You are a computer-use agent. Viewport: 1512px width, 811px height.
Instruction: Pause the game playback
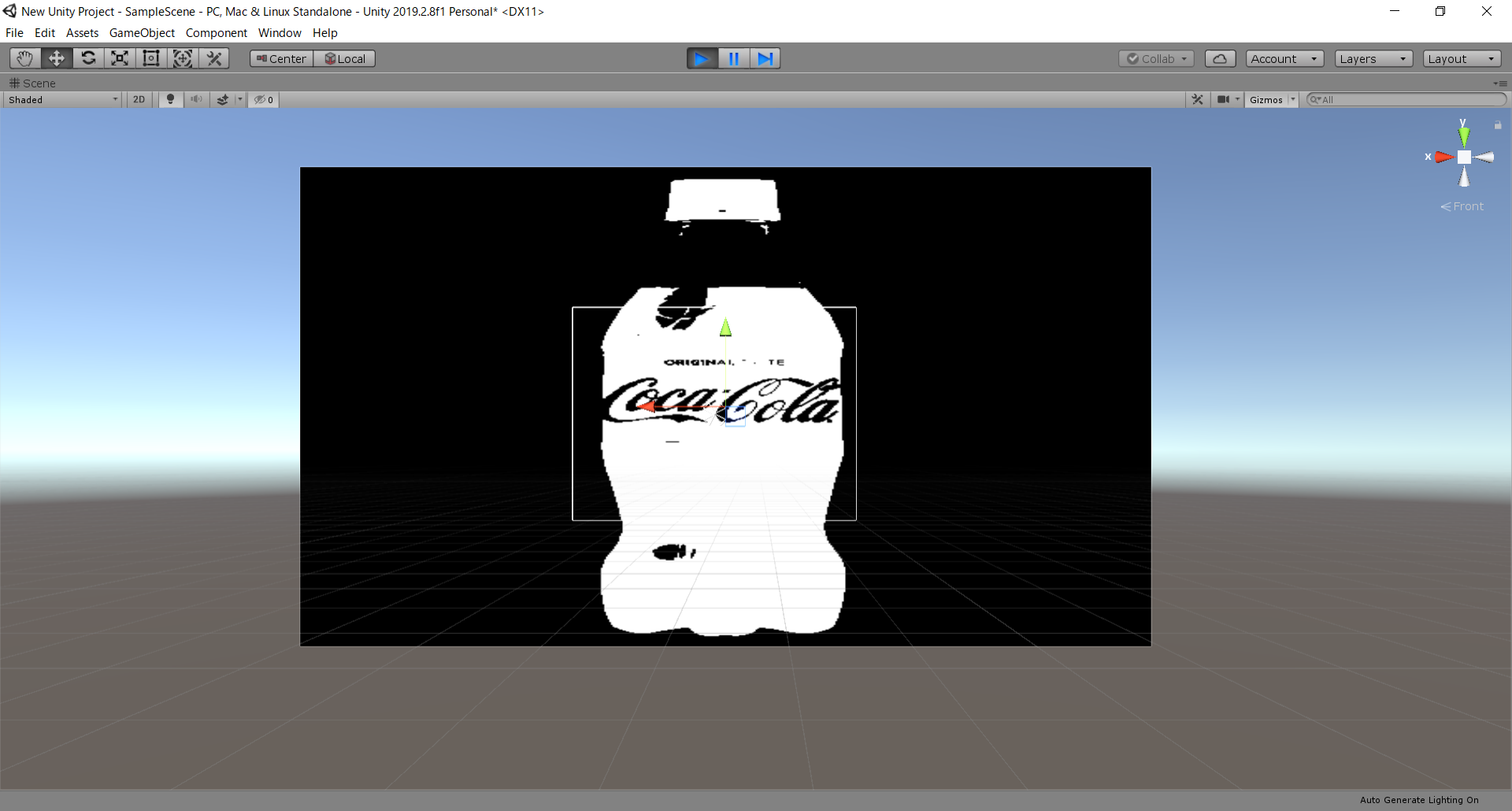coord(734,58)
